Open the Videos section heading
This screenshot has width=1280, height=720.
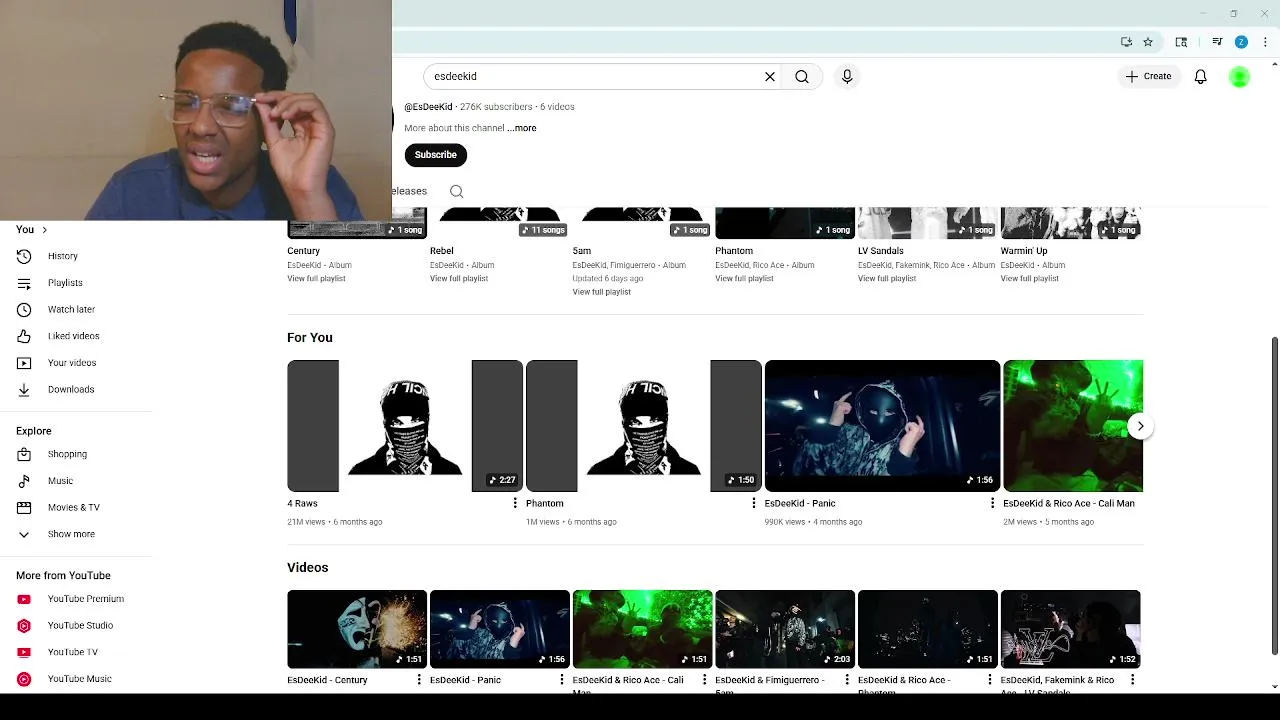click(307, 567)
